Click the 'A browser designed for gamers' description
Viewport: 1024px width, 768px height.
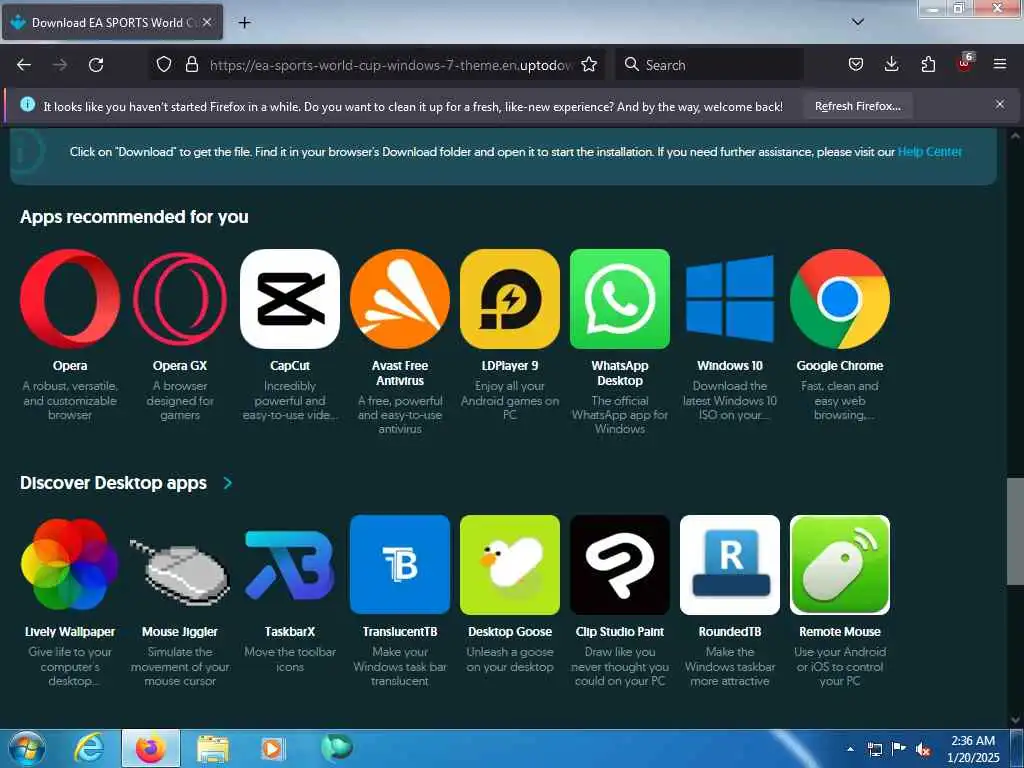tap(180, 400)
